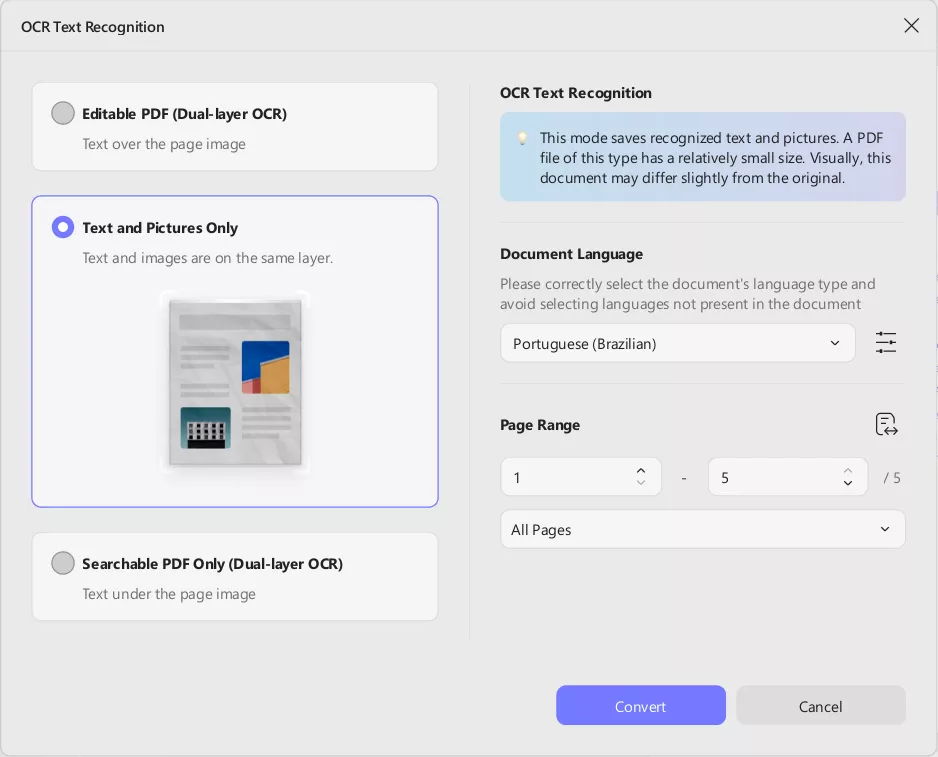The width and height of the screenshot is (938, 757).
Task: Click the down arrow beside start page field
Action: pyautogui.click(x=641, y=484)
